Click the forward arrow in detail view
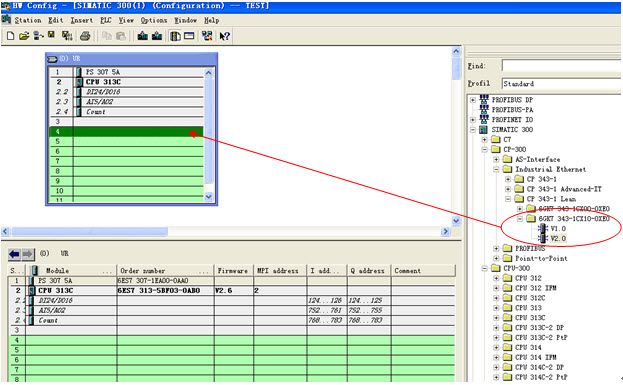This screenshot has height=385, width=623. point(27,254)
